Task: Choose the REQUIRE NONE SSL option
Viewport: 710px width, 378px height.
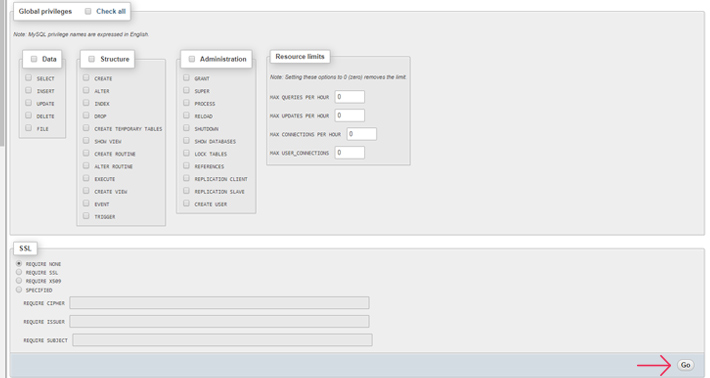Action: 19,263
